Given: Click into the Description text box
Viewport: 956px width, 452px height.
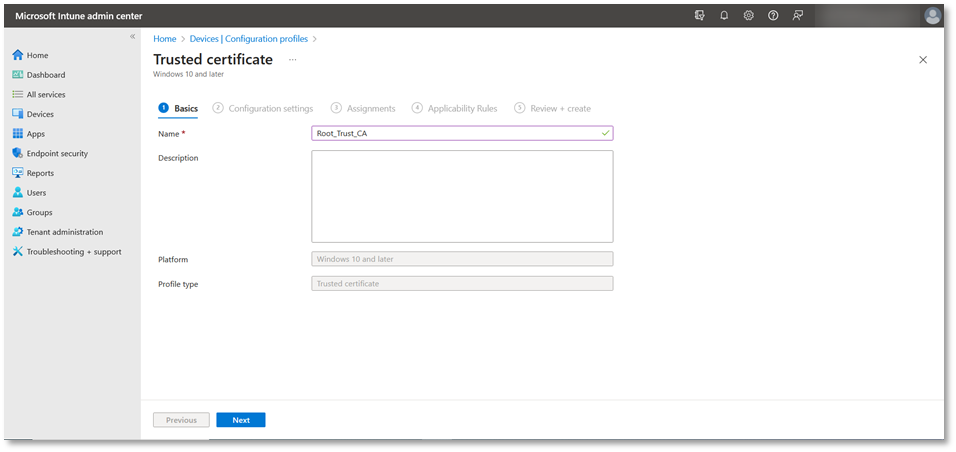Looking at the screenshot, I should 462,196.
